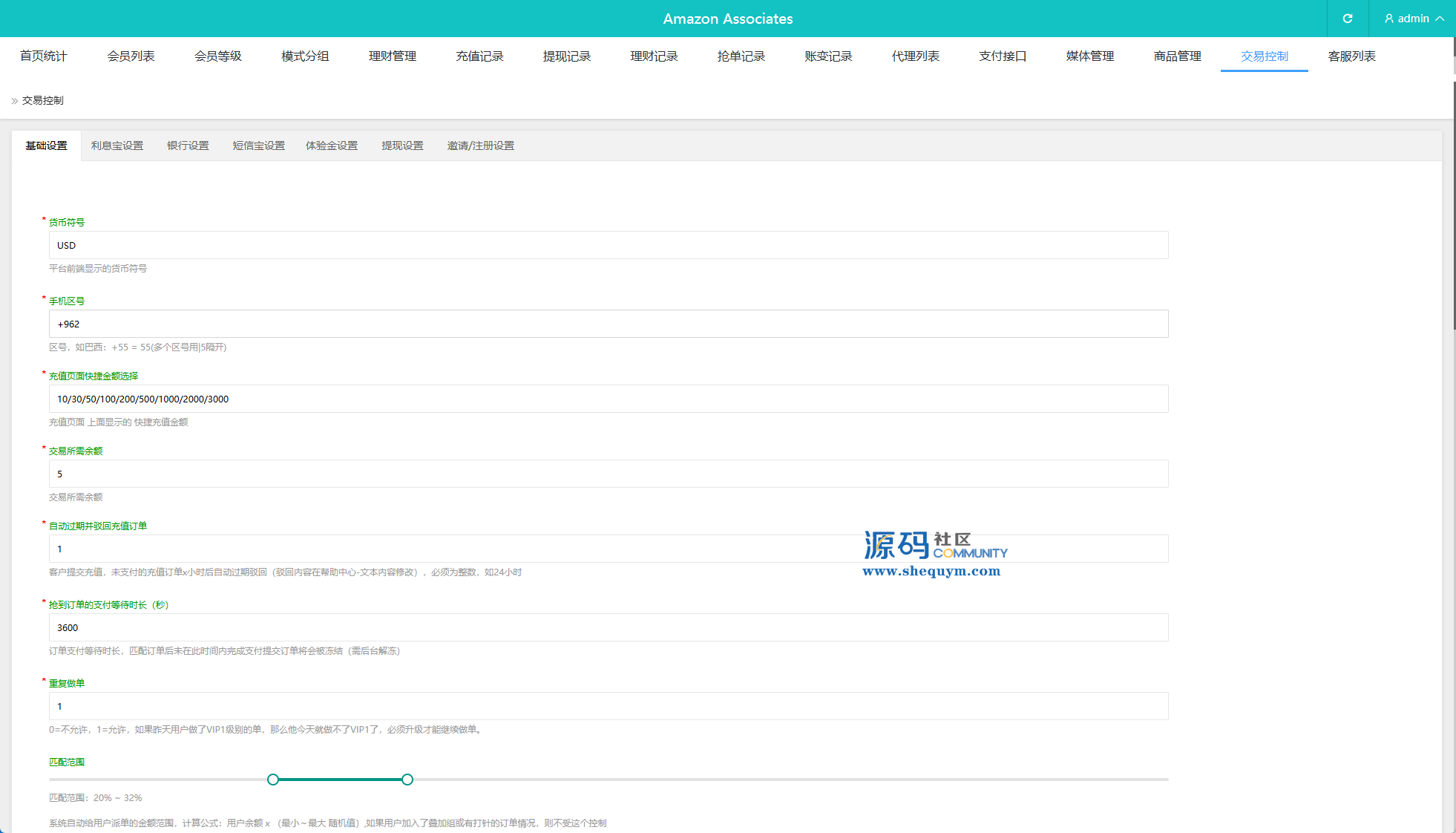Click the 货币符号 USD input field
Viewport: 1456px width, 833px height.
point(609,245)
